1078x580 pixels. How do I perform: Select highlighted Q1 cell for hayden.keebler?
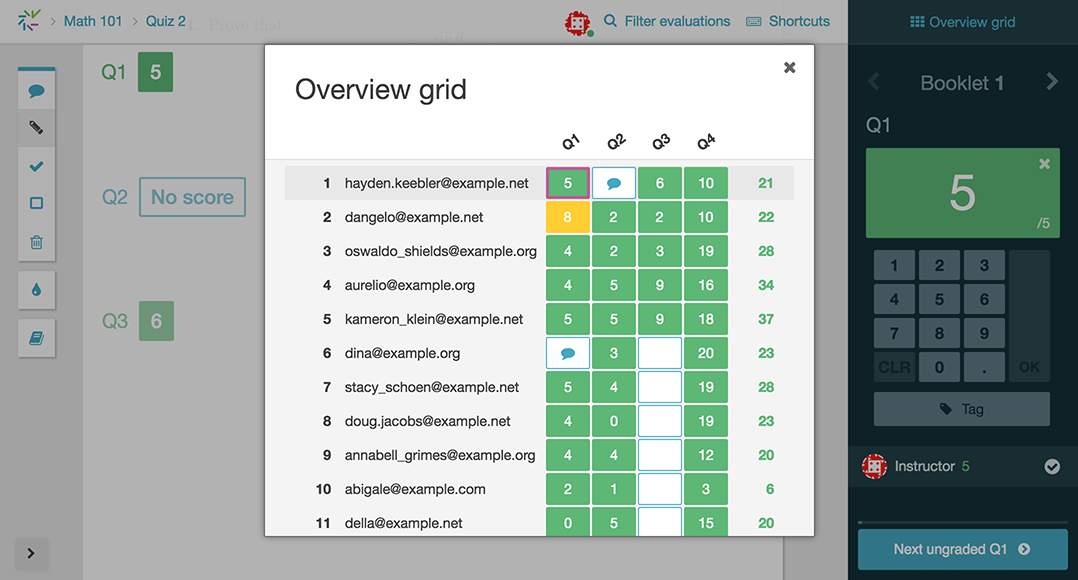coord(568,183)
